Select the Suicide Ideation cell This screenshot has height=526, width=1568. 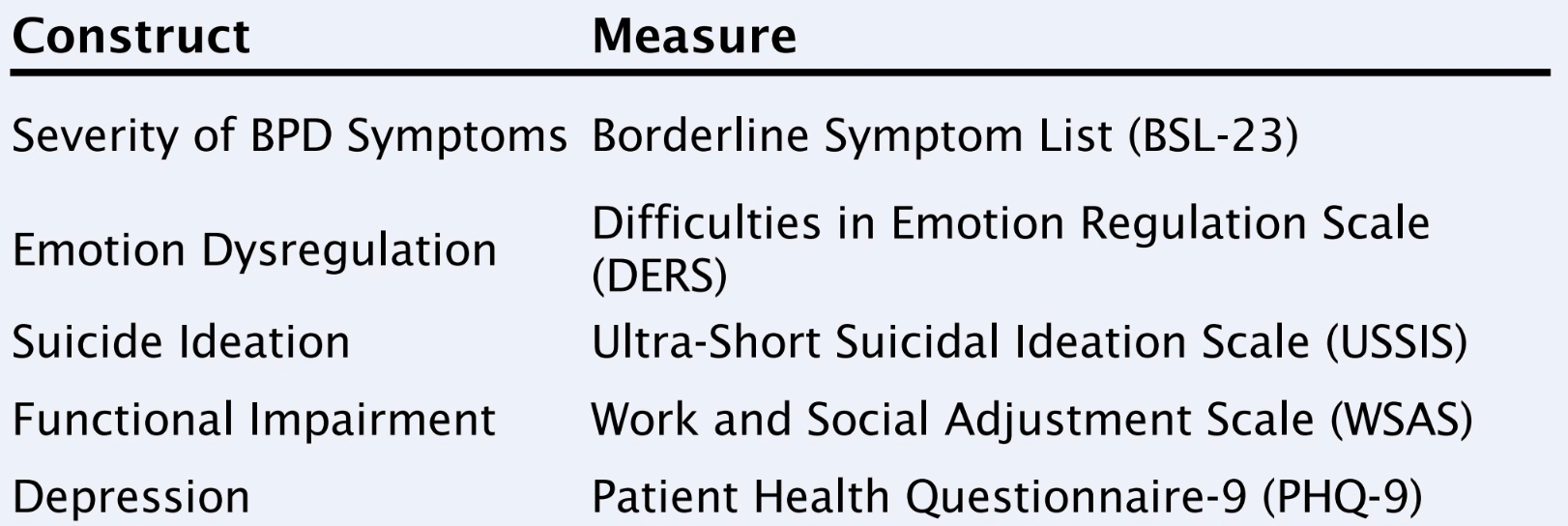pyautogui.click(x=180, y=342)
